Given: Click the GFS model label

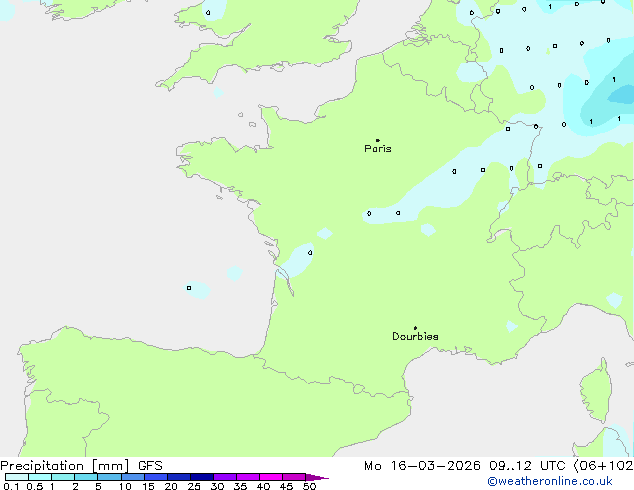Looking at the screenshot, I should [151, 466].
